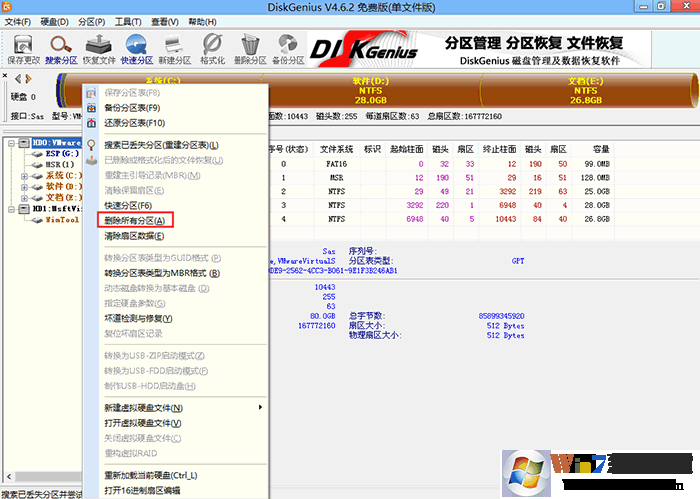Expand the 软件(D:) tree node
This screenshot has width=700, height=499.
click(x=23, y=186)
